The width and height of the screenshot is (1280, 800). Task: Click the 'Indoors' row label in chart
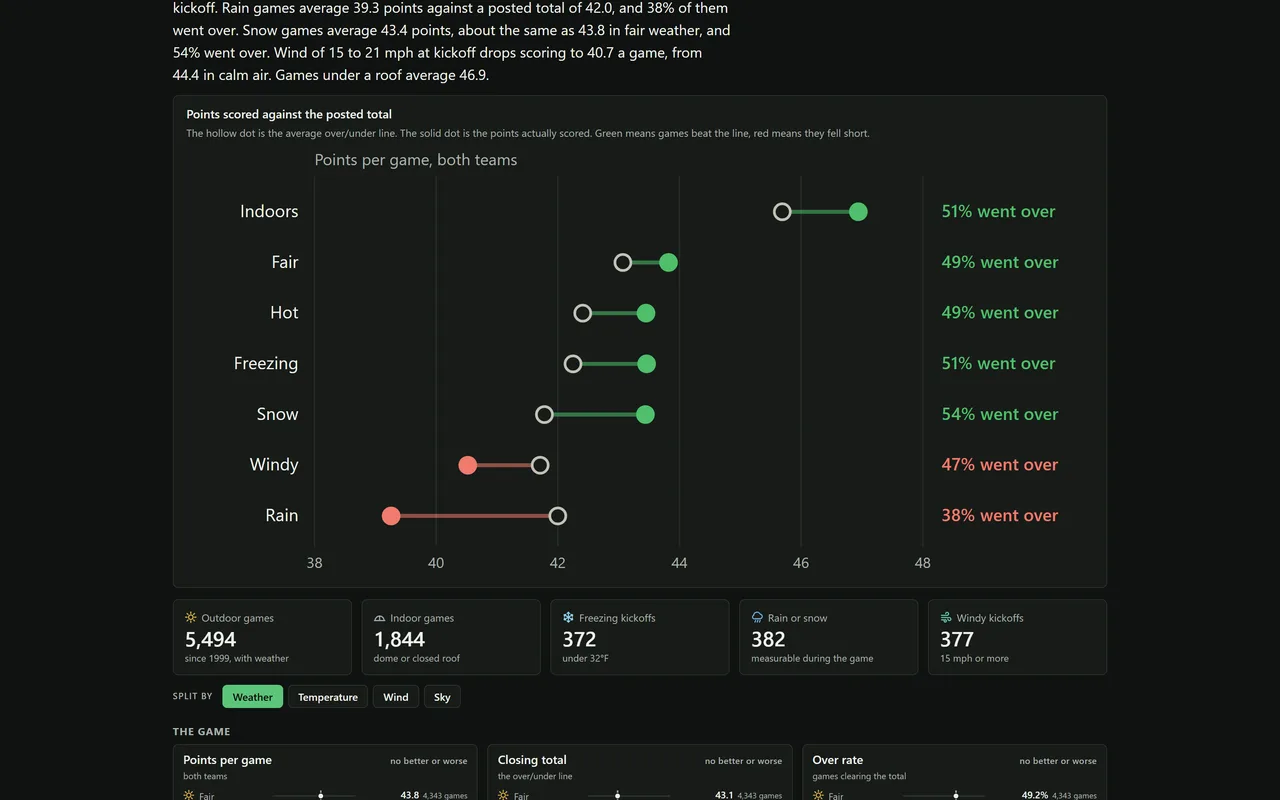[269, 211]
